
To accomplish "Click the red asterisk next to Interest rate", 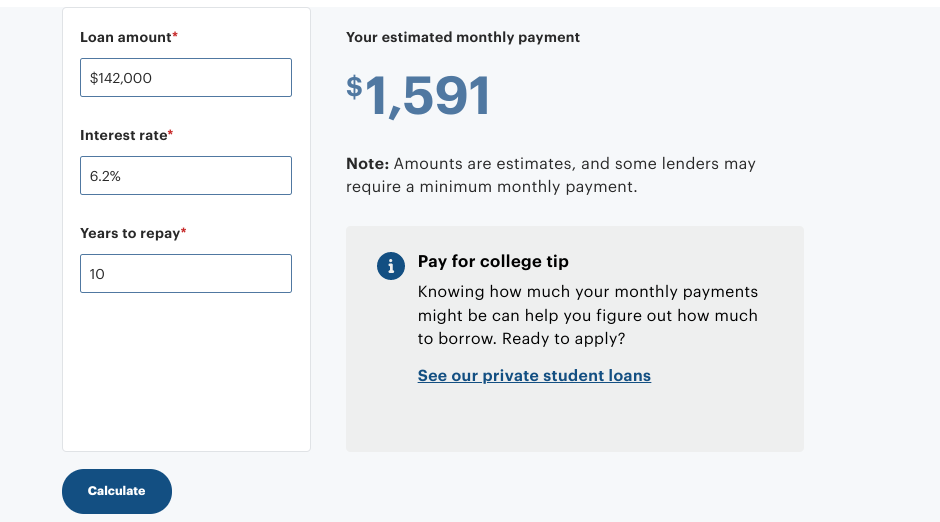I will point(171,134).
